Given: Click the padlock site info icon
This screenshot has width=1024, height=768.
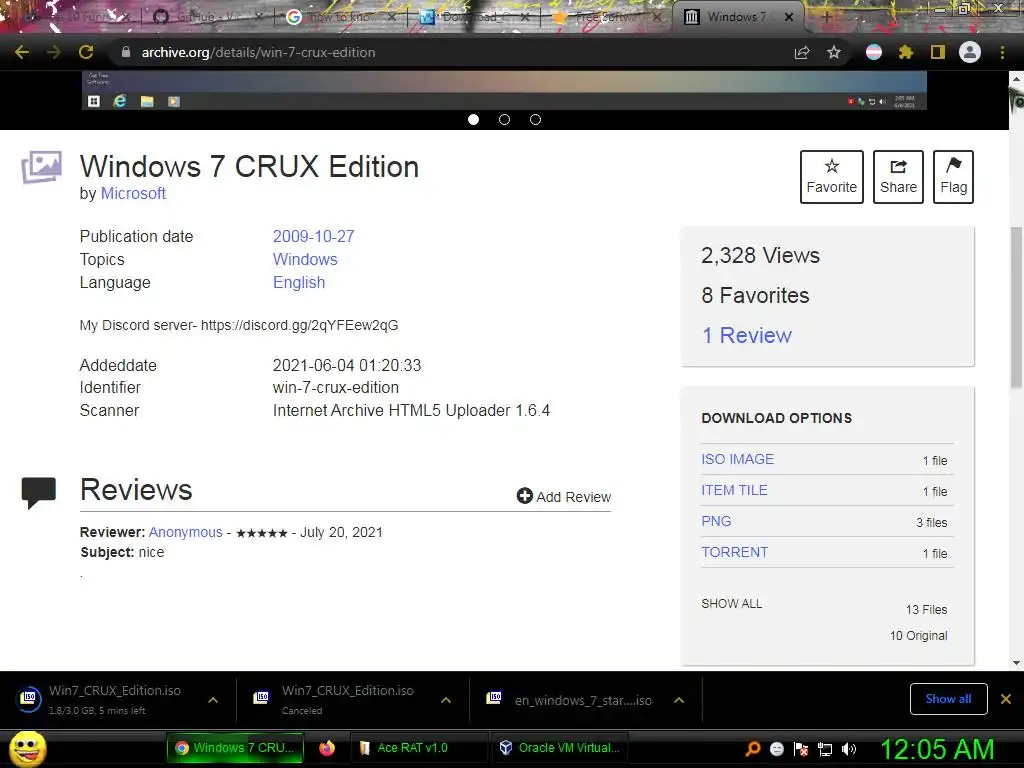Looking at the screenshot, I should (126, 52).
